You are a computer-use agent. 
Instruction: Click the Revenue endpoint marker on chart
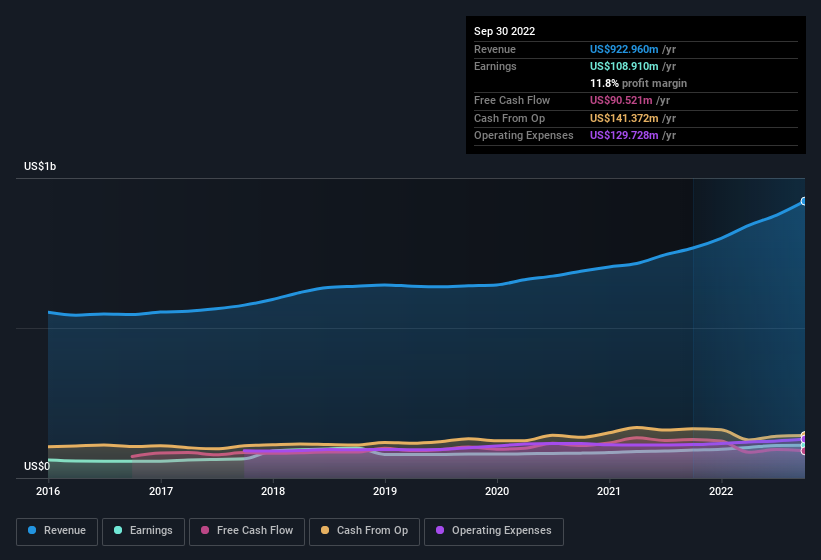coord(804,201)
